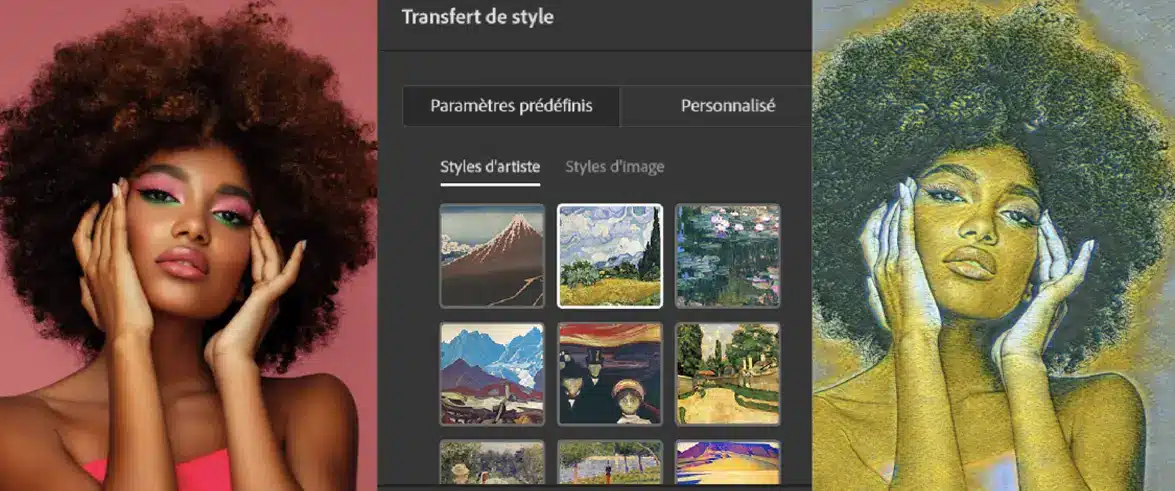Click the Transfert de style panel title
The height and width of the screenshot is (491, 1175).
[477, 17]
